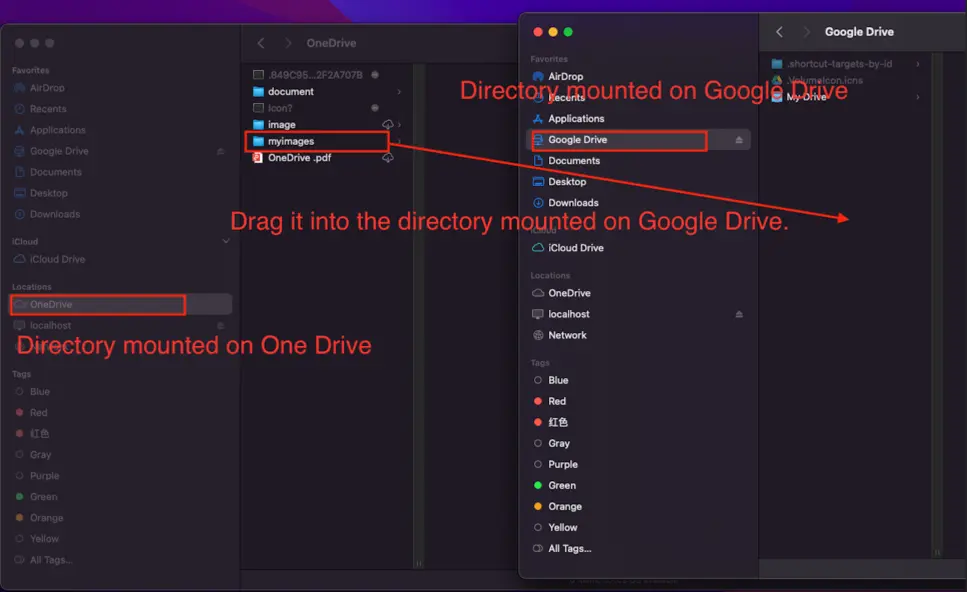Go back in Google Drive window
The width and height of the screenshot is (967, 592).
coord(780,32)
